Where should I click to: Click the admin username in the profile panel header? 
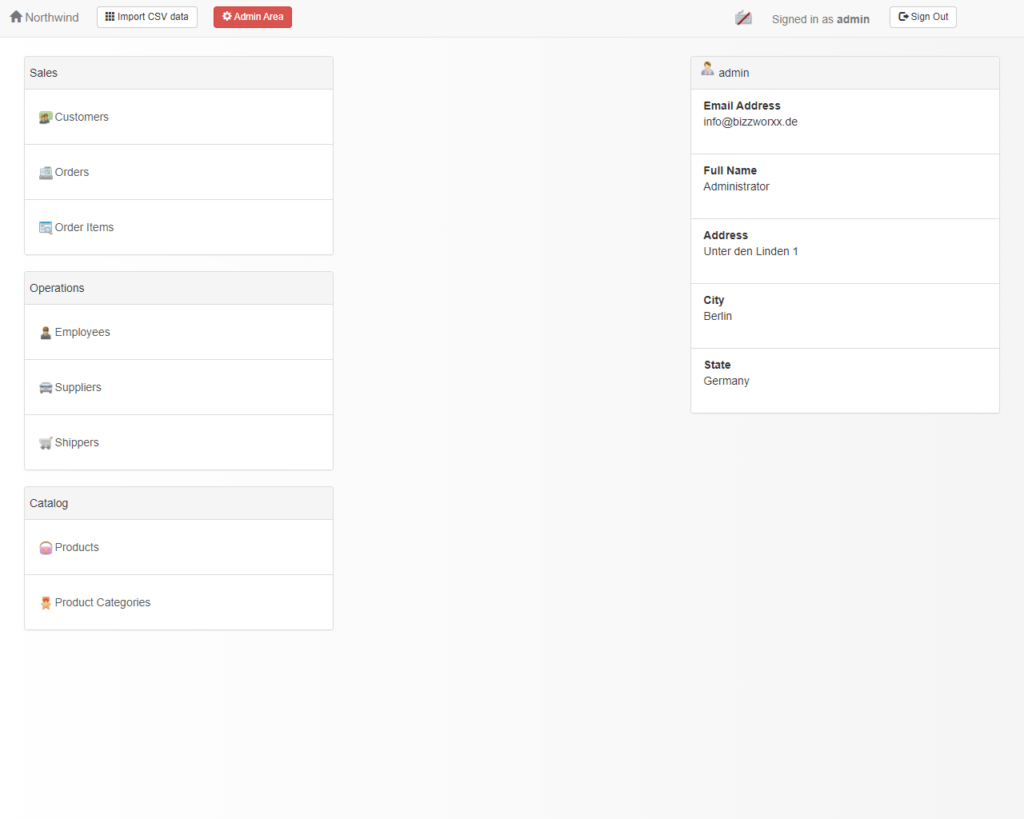click(733, 73)
